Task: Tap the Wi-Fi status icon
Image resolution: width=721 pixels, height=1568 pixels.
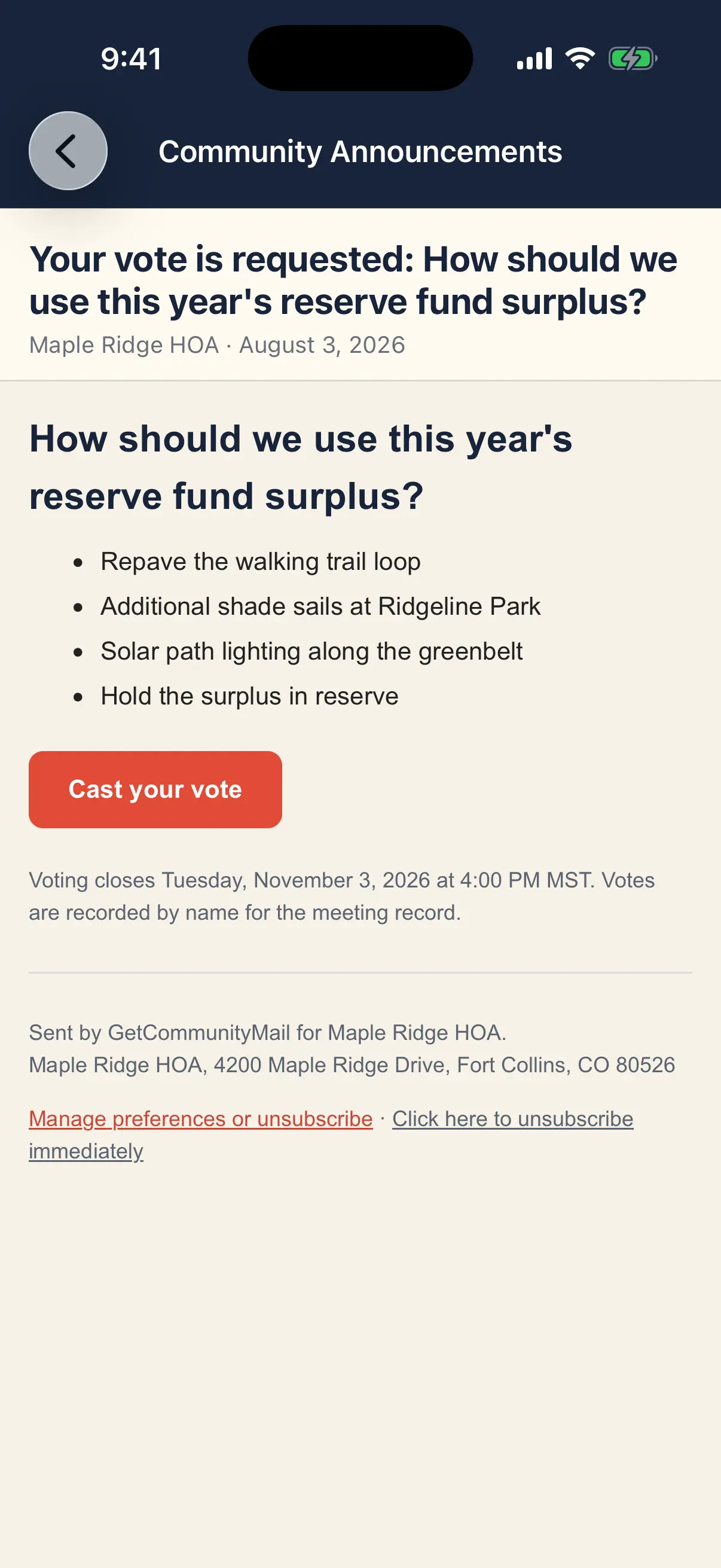Action: click(x=580, y=59)
